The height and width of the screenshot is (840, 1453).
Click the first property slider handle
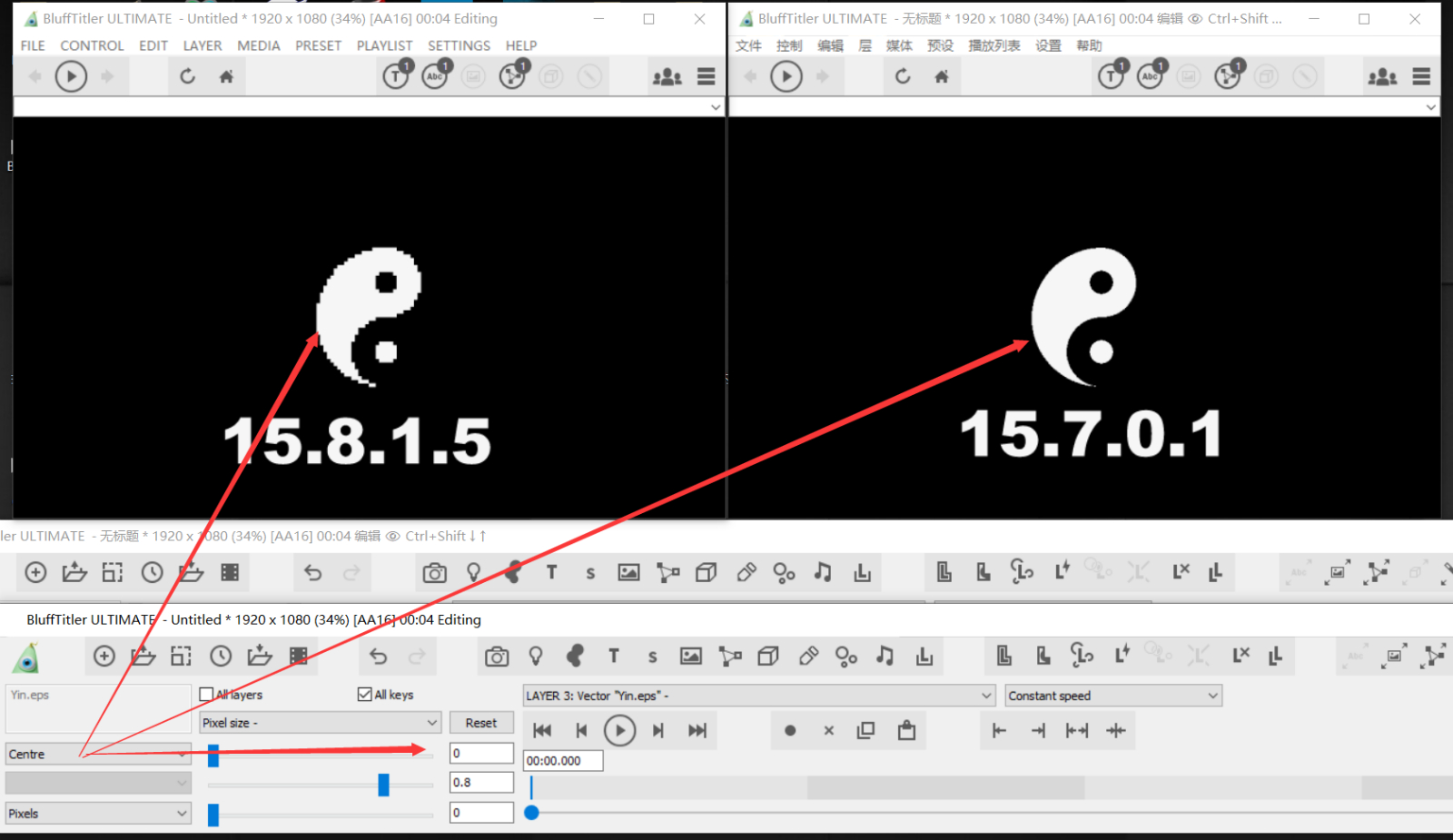(x=213, y=755)
